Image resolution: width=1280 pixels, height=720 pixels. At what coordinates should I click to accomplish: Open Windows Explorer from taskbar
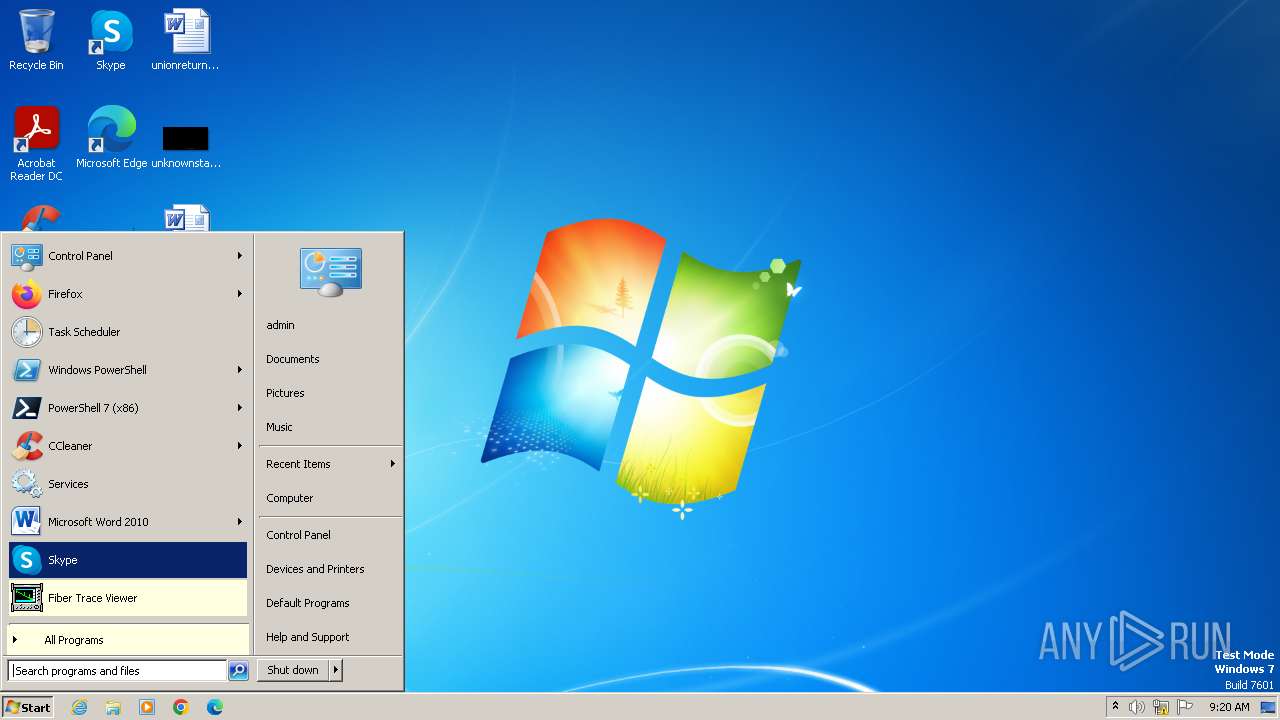point(113,707)
